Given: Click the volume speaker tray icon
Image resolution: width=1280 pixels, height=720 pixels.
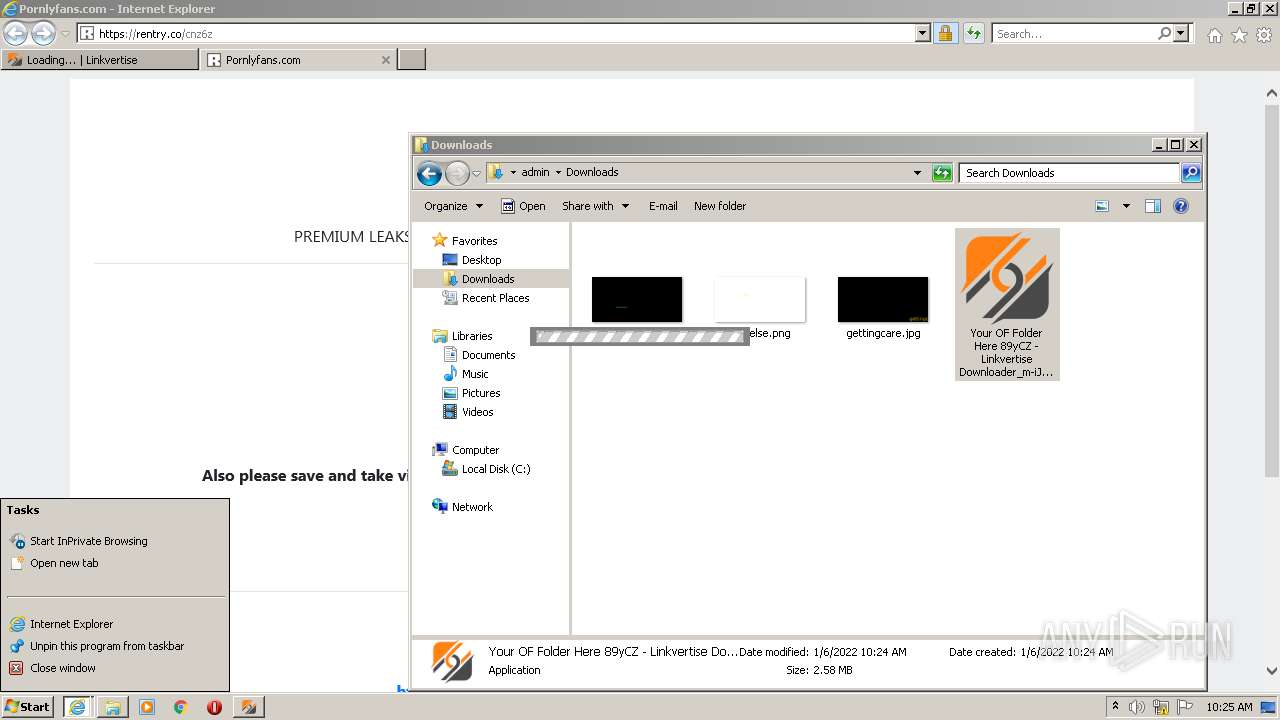Looking at the screenshot, I should [x=1137, y=707].
